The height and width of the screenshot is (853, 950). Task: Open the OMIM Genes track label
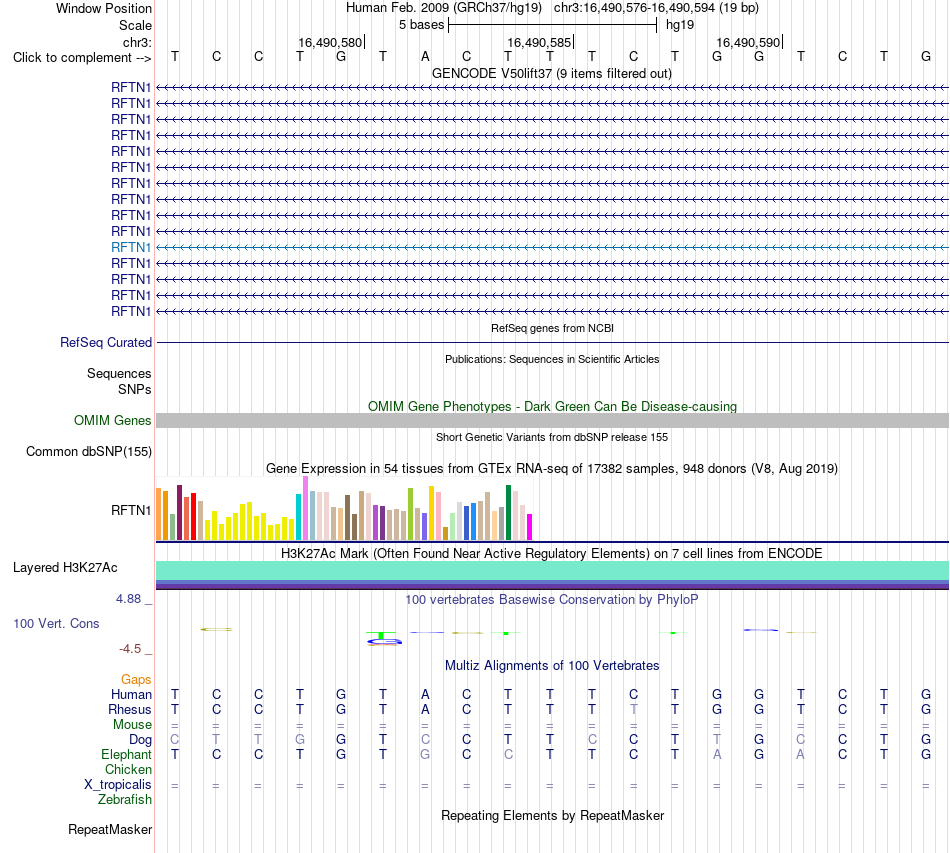(x=112, y=420)
